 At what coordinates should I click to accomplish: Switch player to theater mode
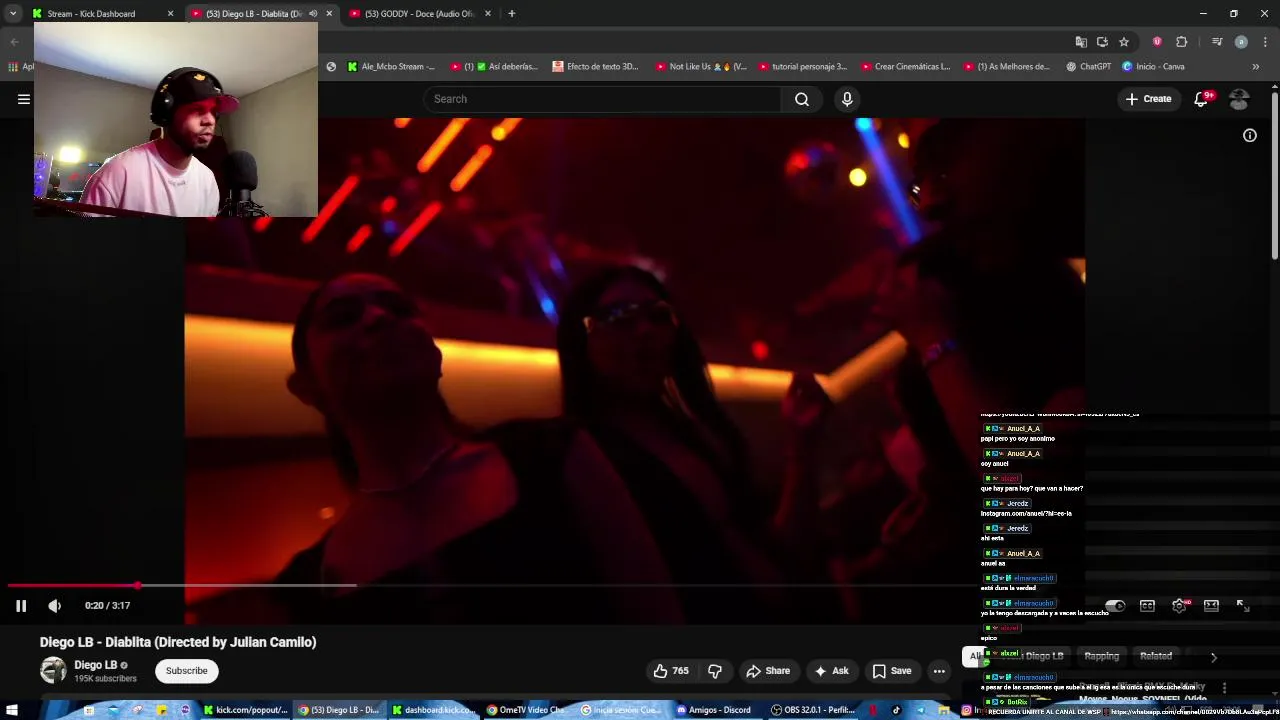[1211, 606]
